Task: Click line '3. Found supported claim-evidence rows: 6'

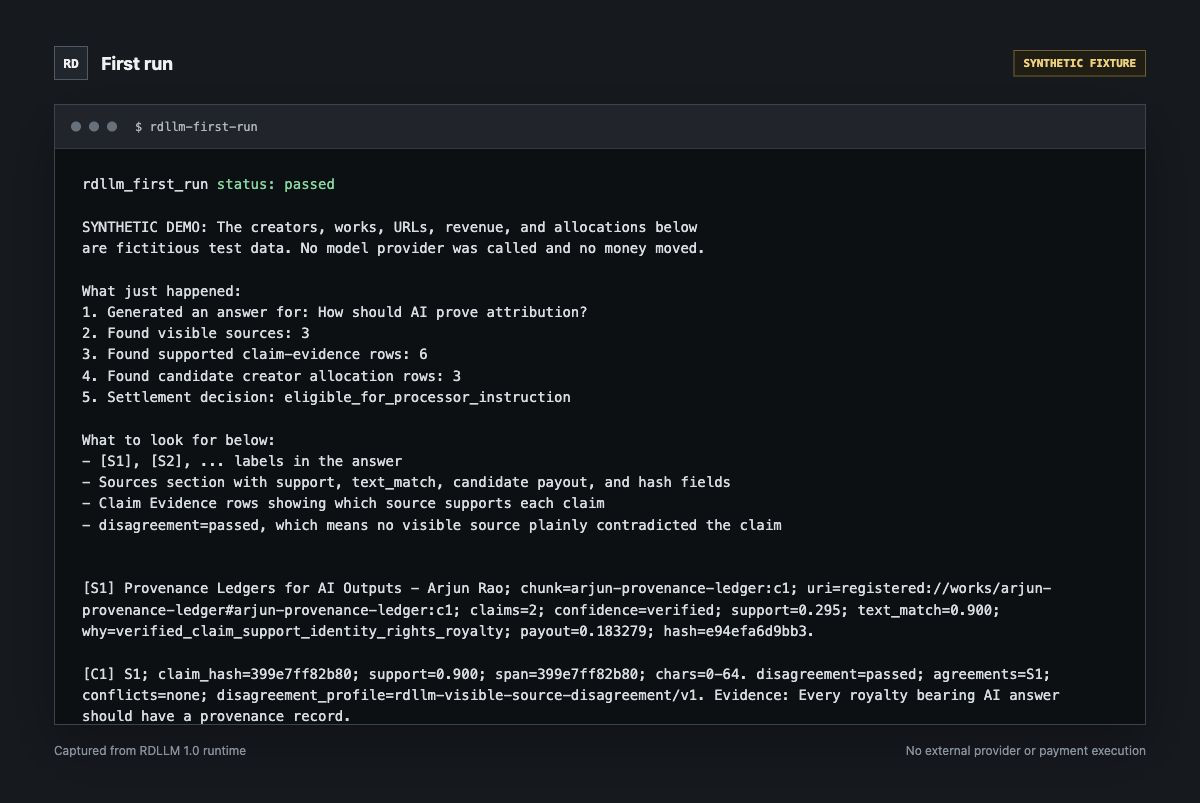Action: click(x=255, y=354)
